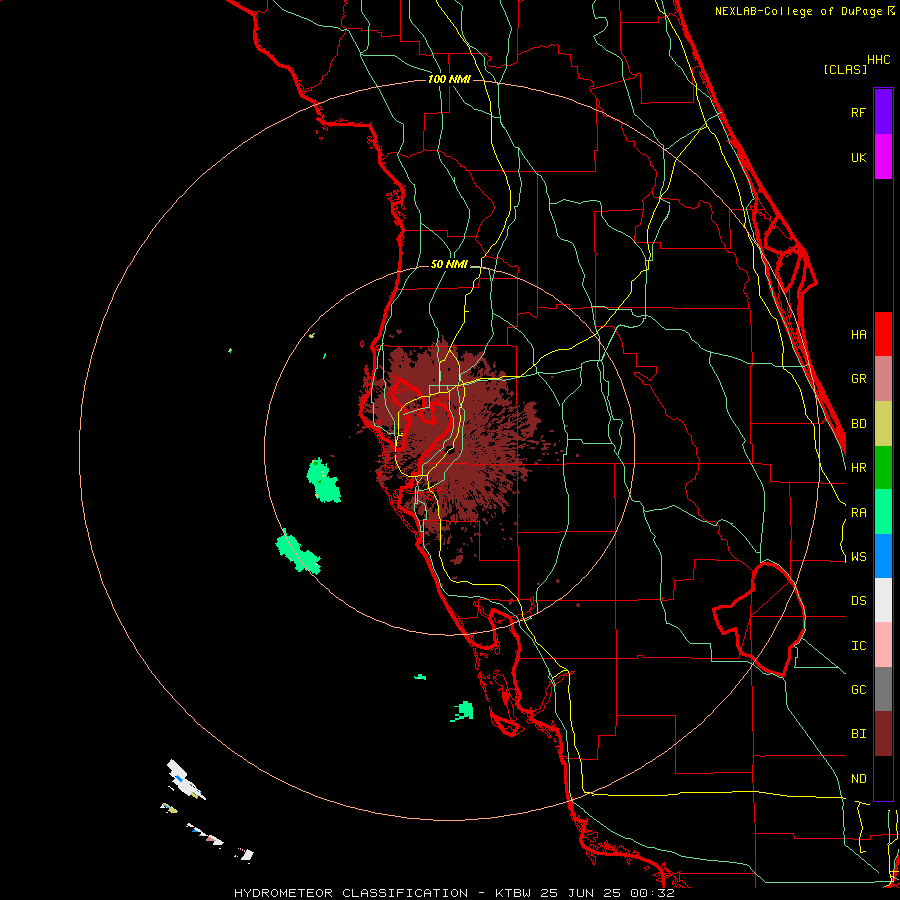Select the yellow BD legend color swatch
This screenshot has width=900, height=900.
tap(883, 424)
